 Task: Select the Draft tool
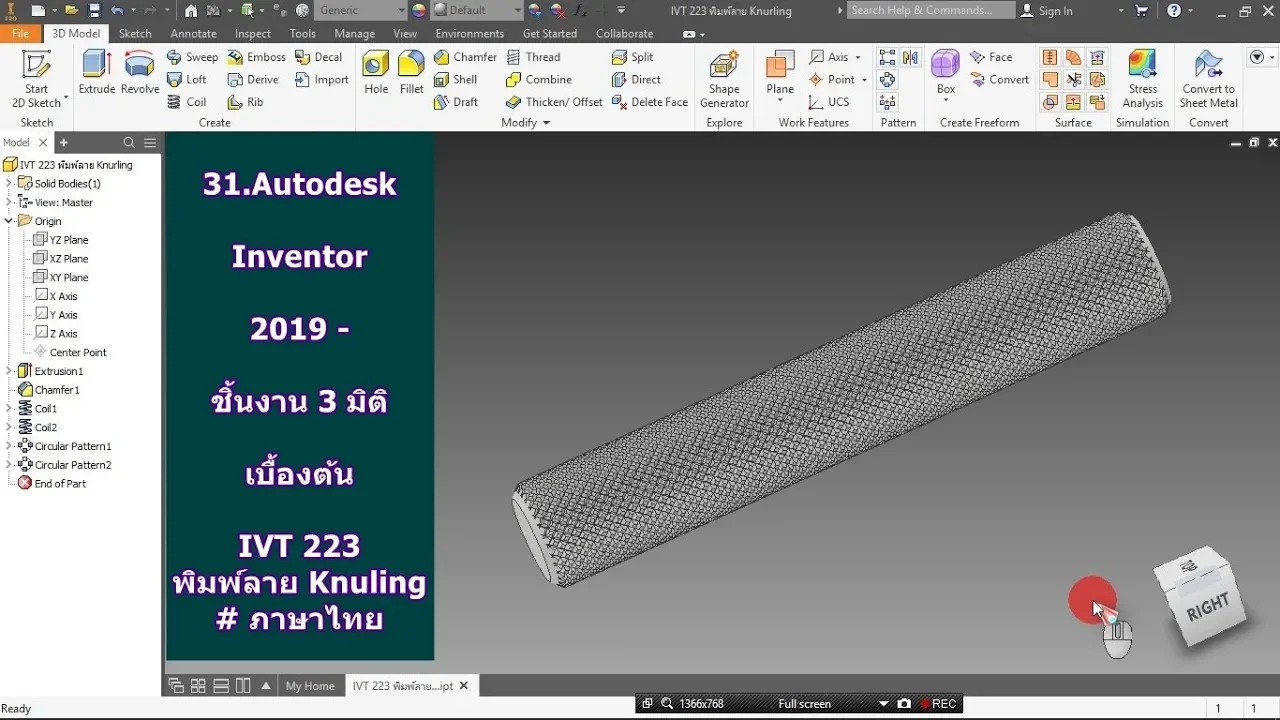[455, 102]
